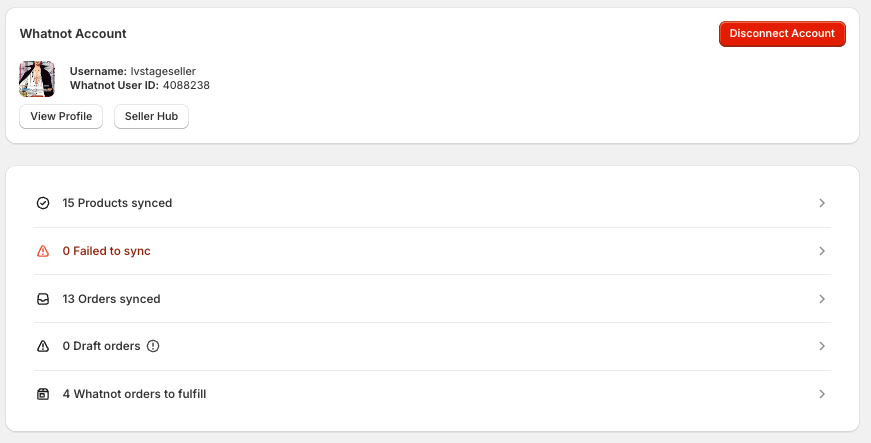Open the 0 Failed to sync row chevron
Viewport: 871px width, 443px height.
tap(822, 251)
